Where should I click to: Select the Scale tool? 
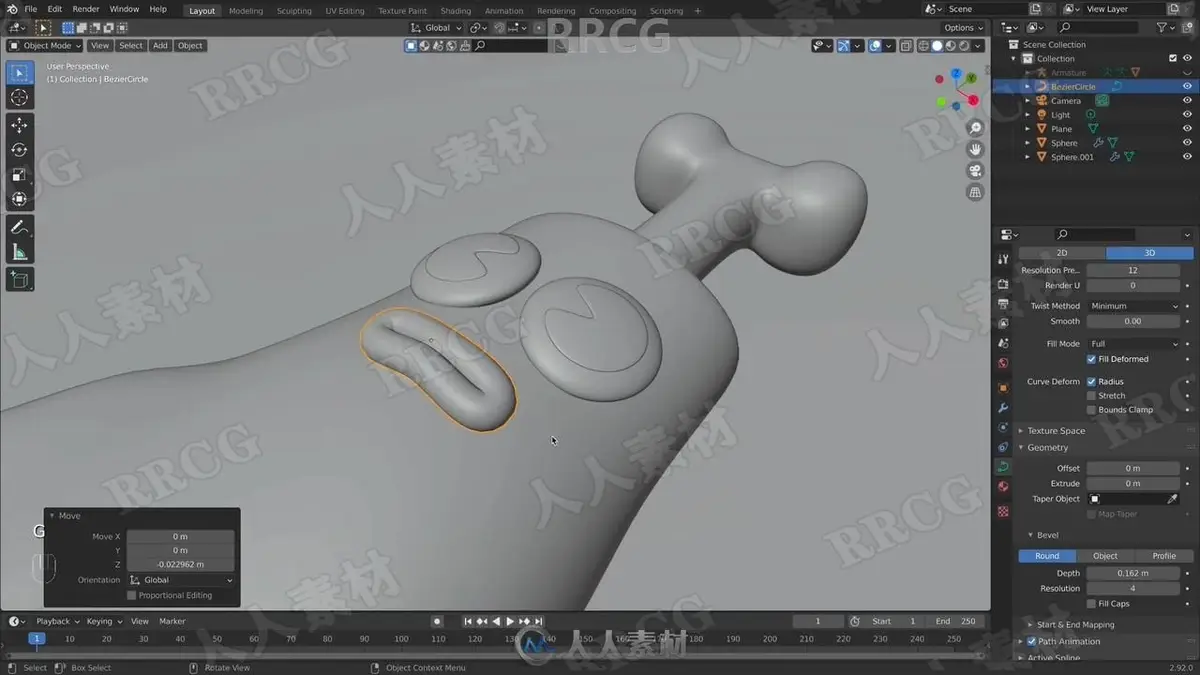19,174
